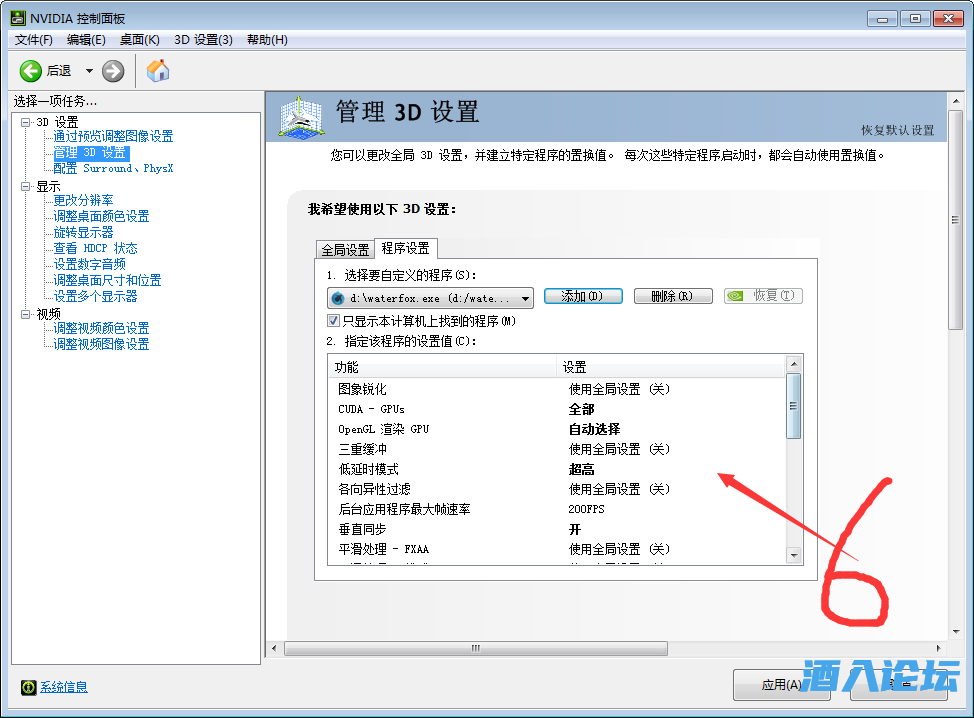
Task: Click the 200FPS value cell
Action: coord(586,509)
